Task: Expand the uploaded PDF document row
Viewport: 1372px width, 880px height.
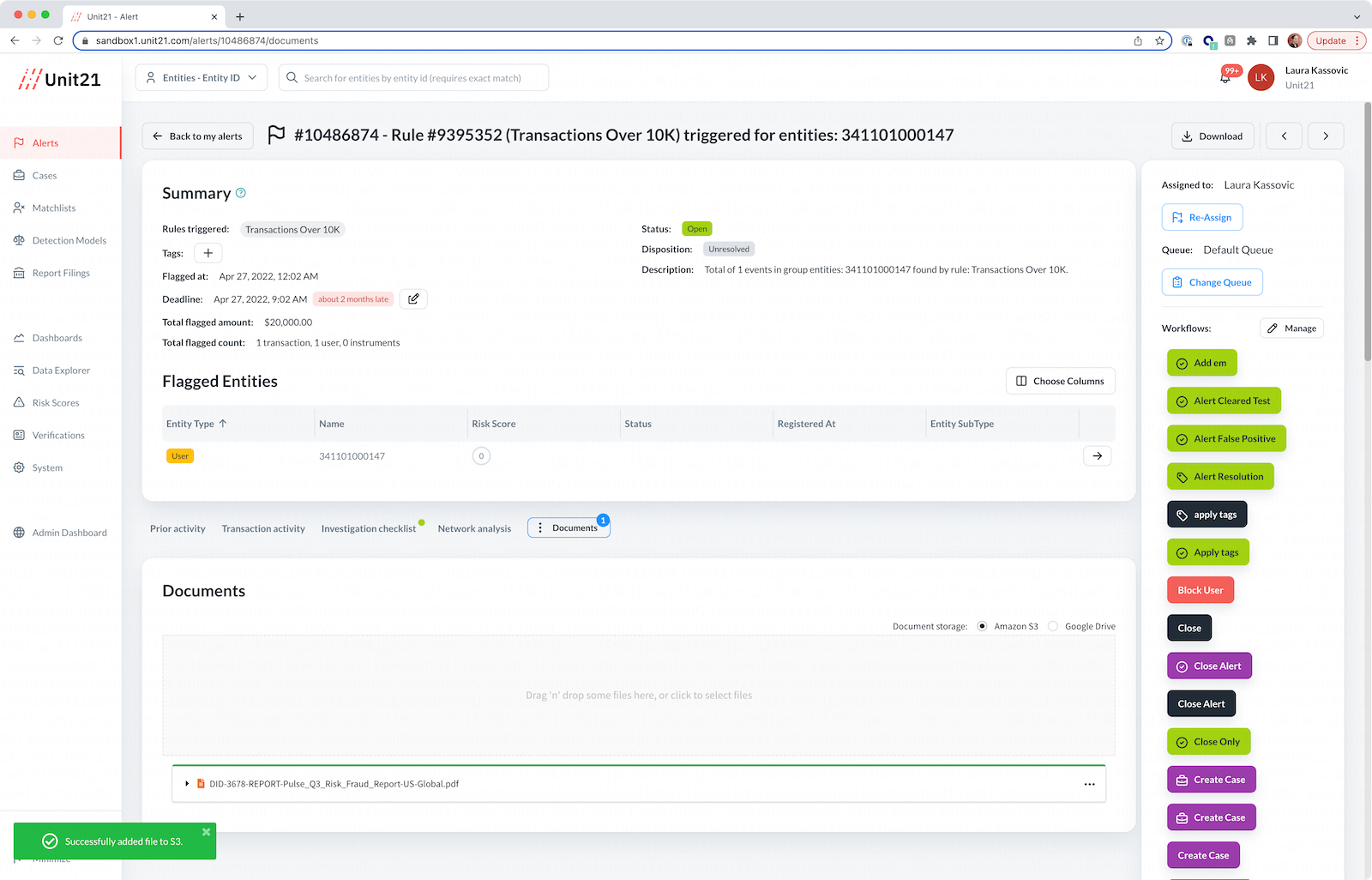Action: click(187, 784)
